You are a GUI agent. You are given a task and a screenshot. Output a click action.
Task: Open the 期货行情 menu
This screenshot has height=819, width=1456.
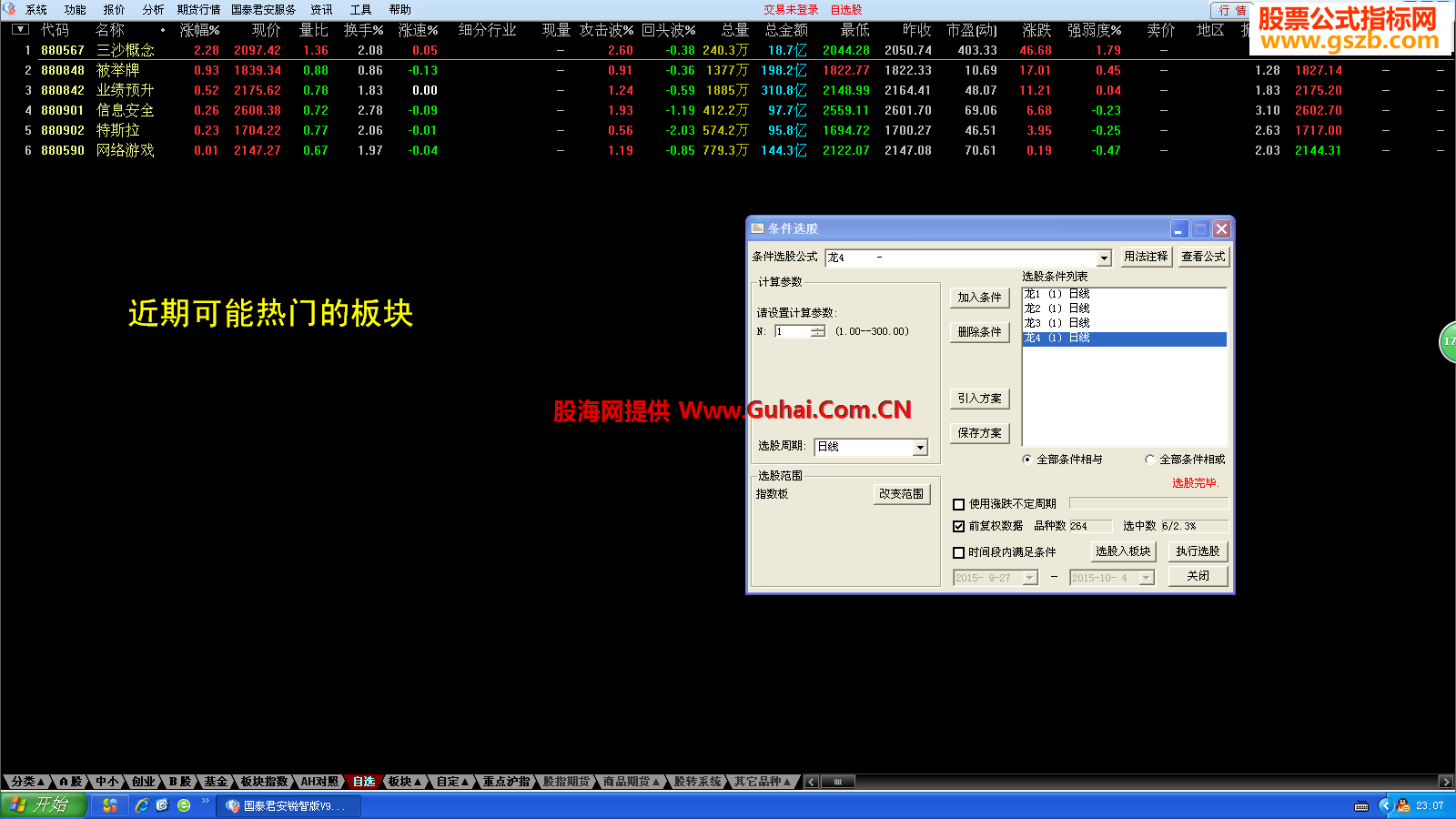(x=199, y=10)
